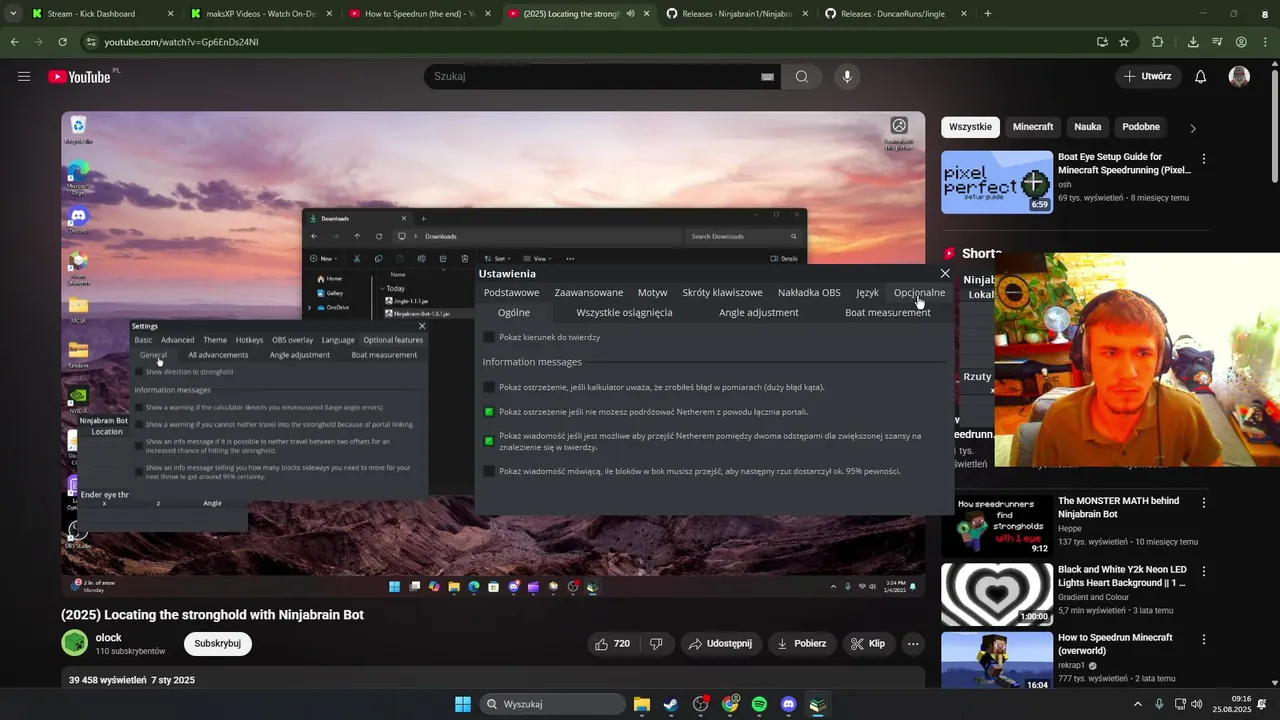Open YouTube notifications bell
1280x720 pixels.
tap(1201, 77)
